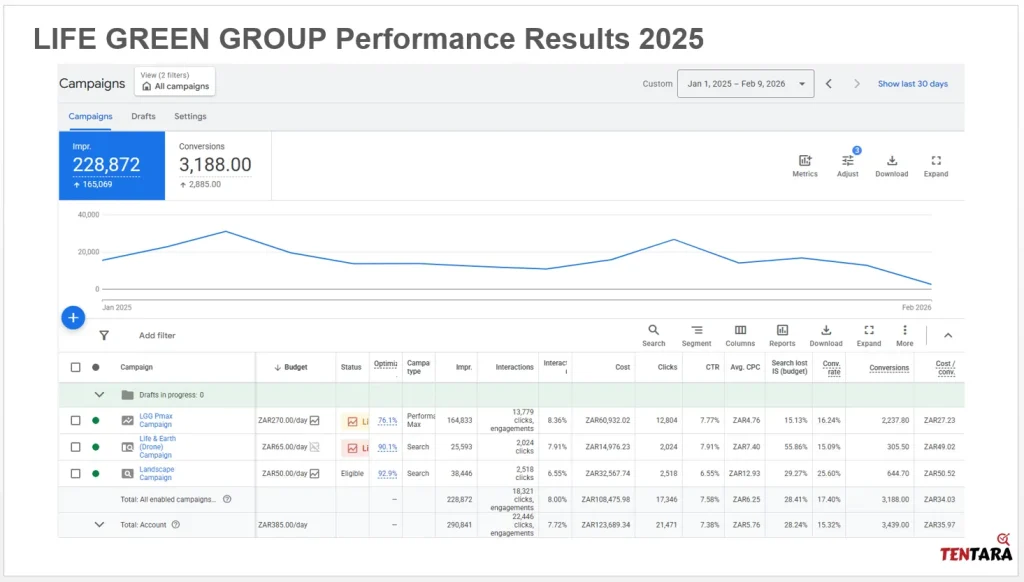Open the Columns icon in table toolbar

click(740, 331)
